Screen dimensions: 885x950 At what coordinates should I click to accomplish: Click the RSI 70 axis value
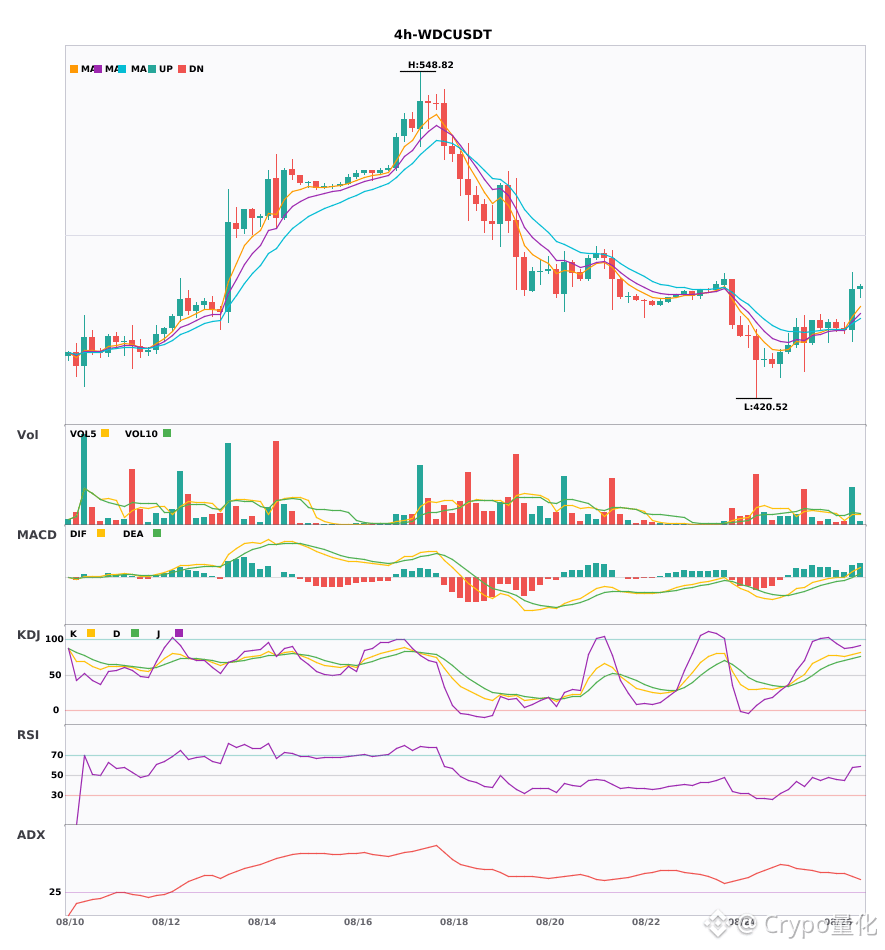pos(57,755)
